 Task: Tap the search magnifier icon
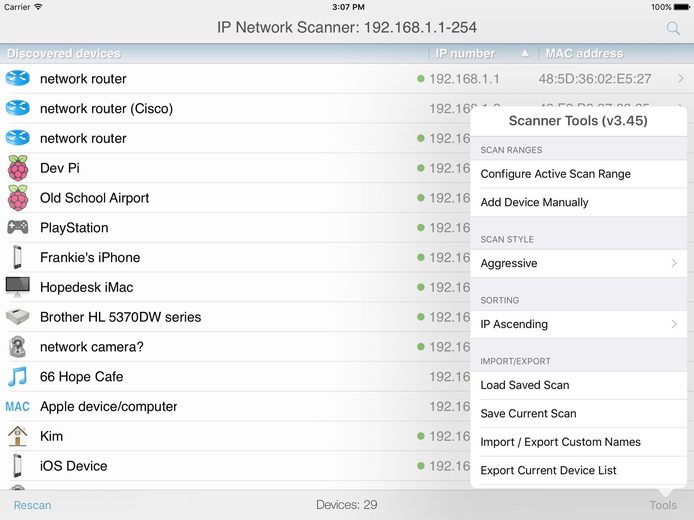coord(673,29)
